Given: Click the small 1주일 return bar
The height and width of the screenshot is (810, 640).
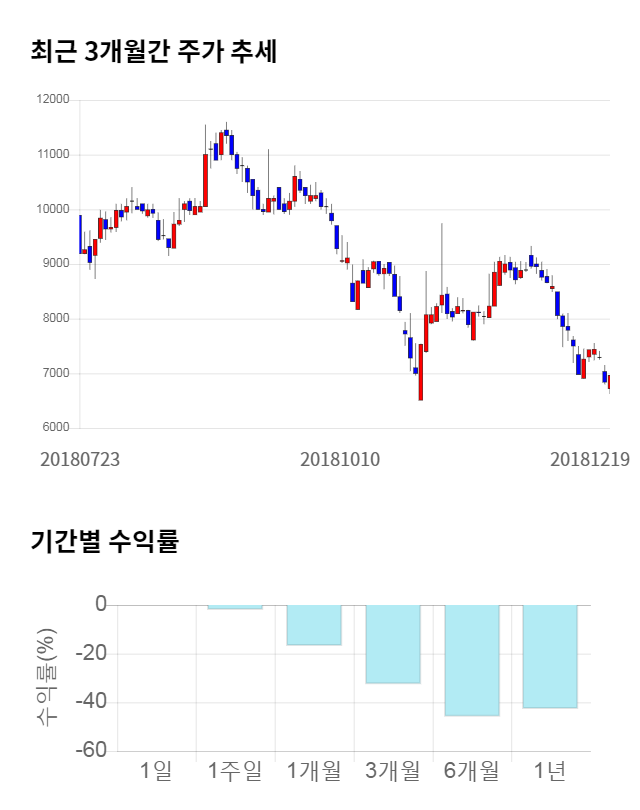Looking at the screenshot, I should tap(235, 607).
